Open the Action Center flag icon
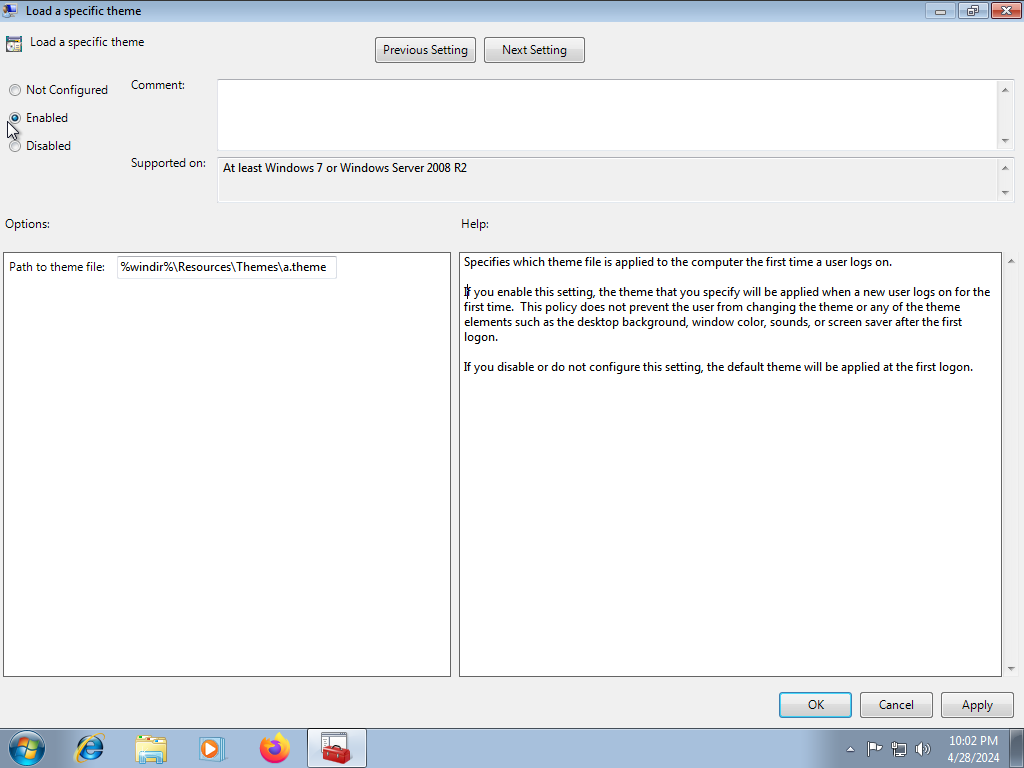Screen dimensions: 1024x768 pos(874,748)
